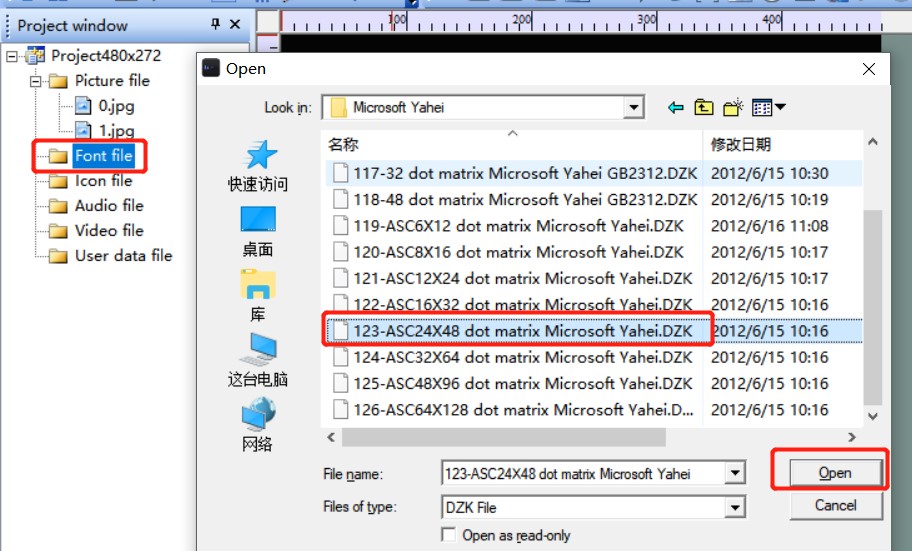Go up one folder level icon
The width and height of the screenshot is (912, 551).
pyautogui.click(x=704, y=108)
